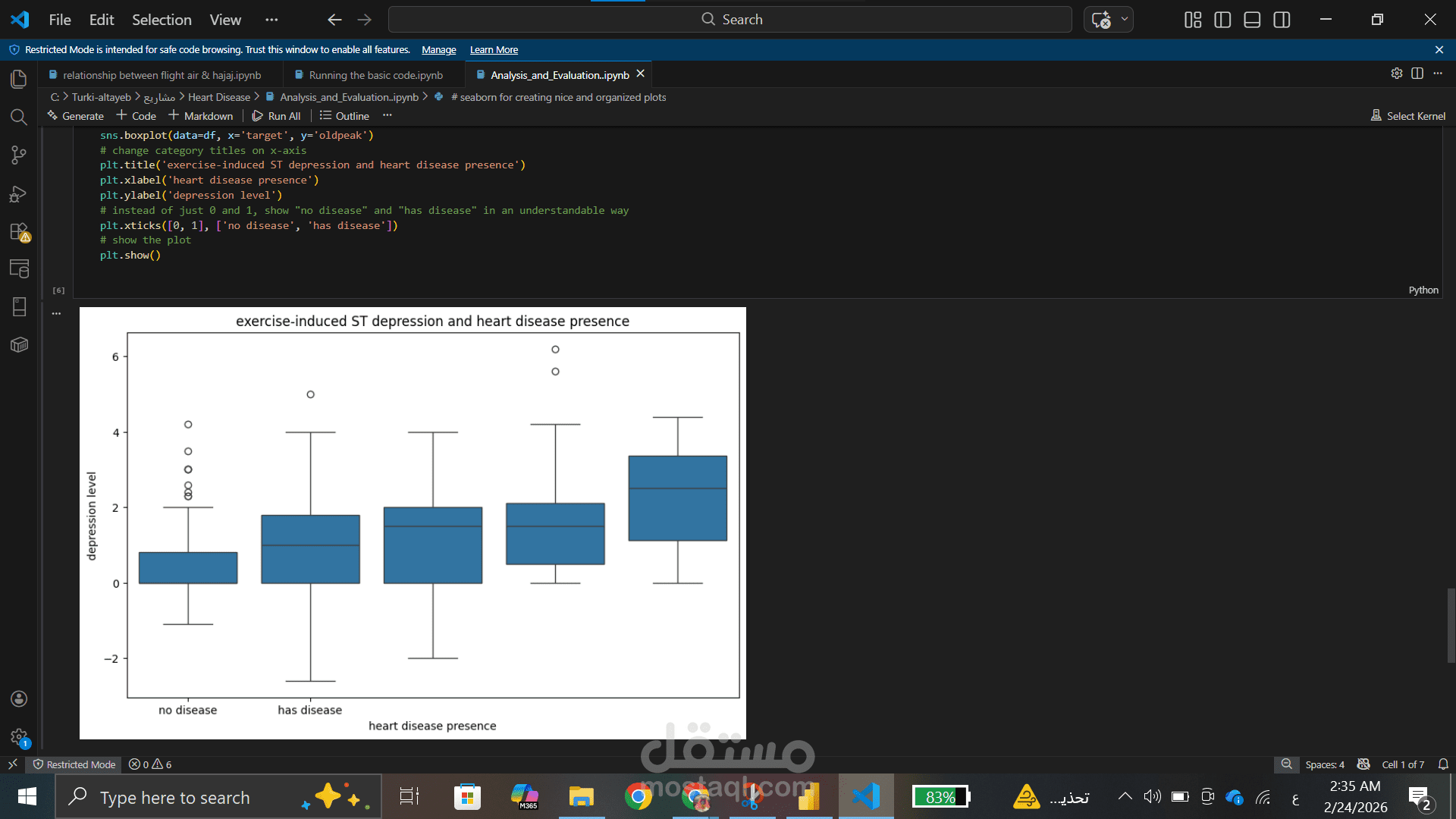Split the notebook editor using the split icon
This screenshot has height=819, width=1456.
(1418, 74)
